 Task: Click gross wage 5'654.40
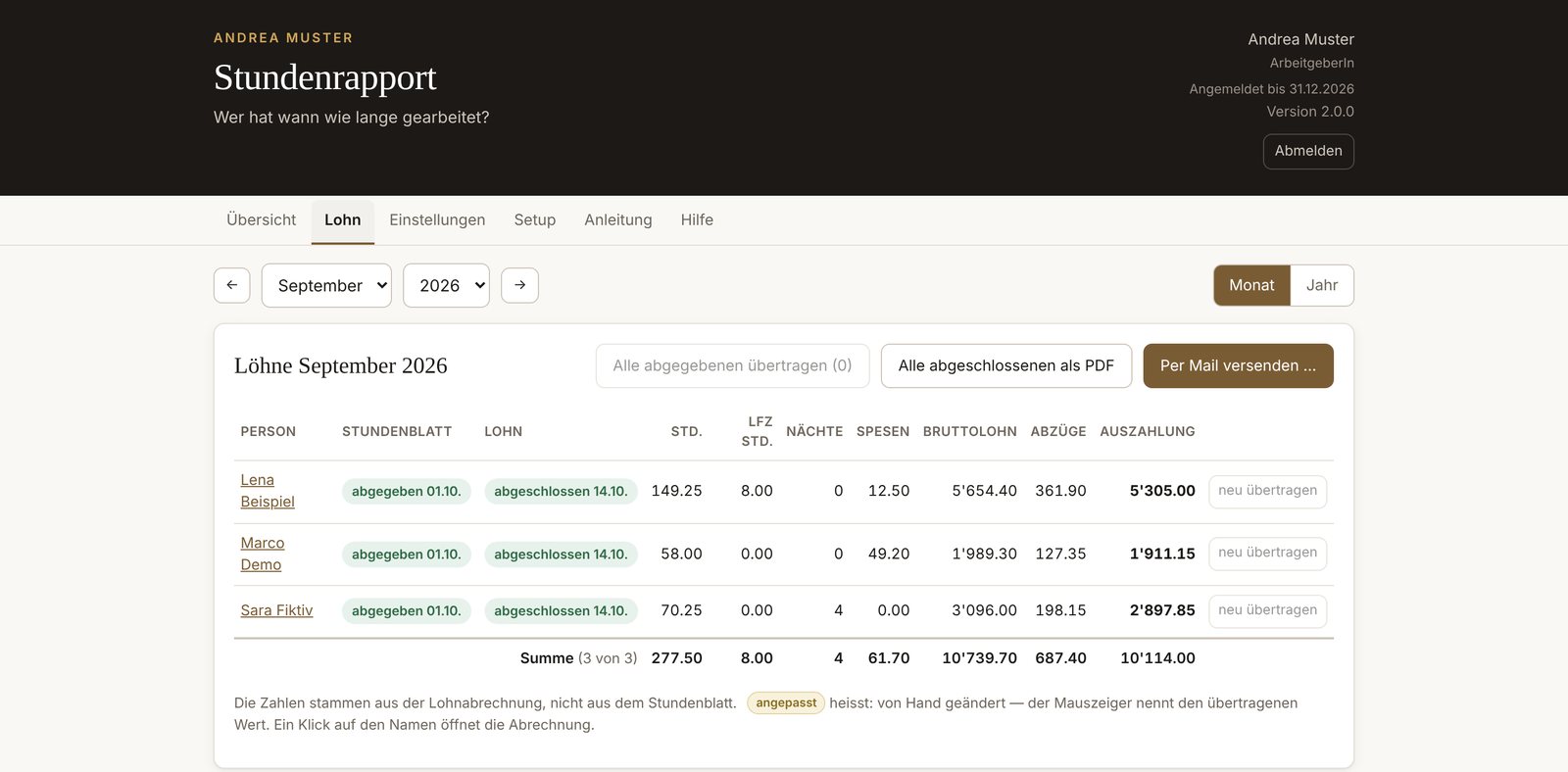(x=984, y=491)
